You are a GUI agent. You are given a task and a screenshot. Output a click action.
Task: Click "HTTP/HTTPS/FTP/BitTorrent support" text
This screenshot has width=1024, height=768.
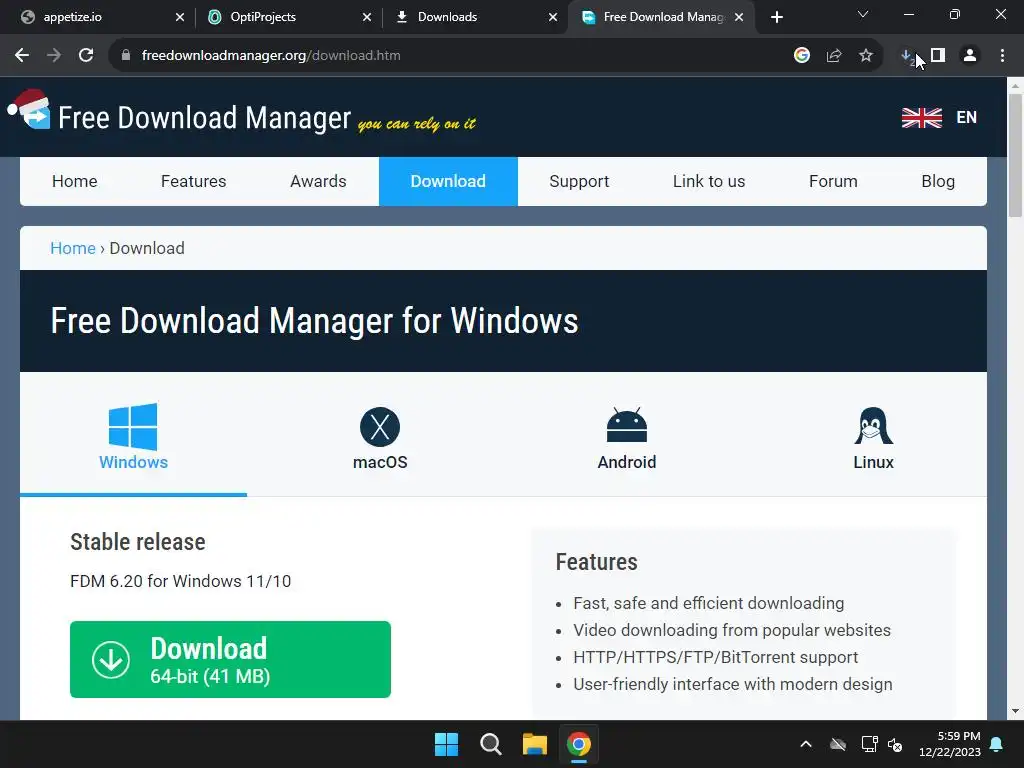coord(716,657)
